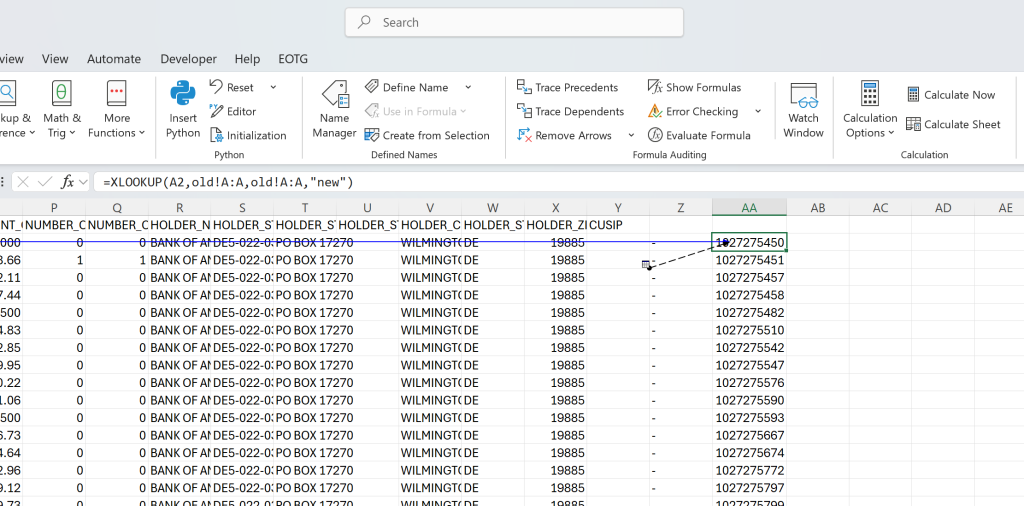
Task: Click the HOLDER_ZI header cell
Action: point(555,225)
